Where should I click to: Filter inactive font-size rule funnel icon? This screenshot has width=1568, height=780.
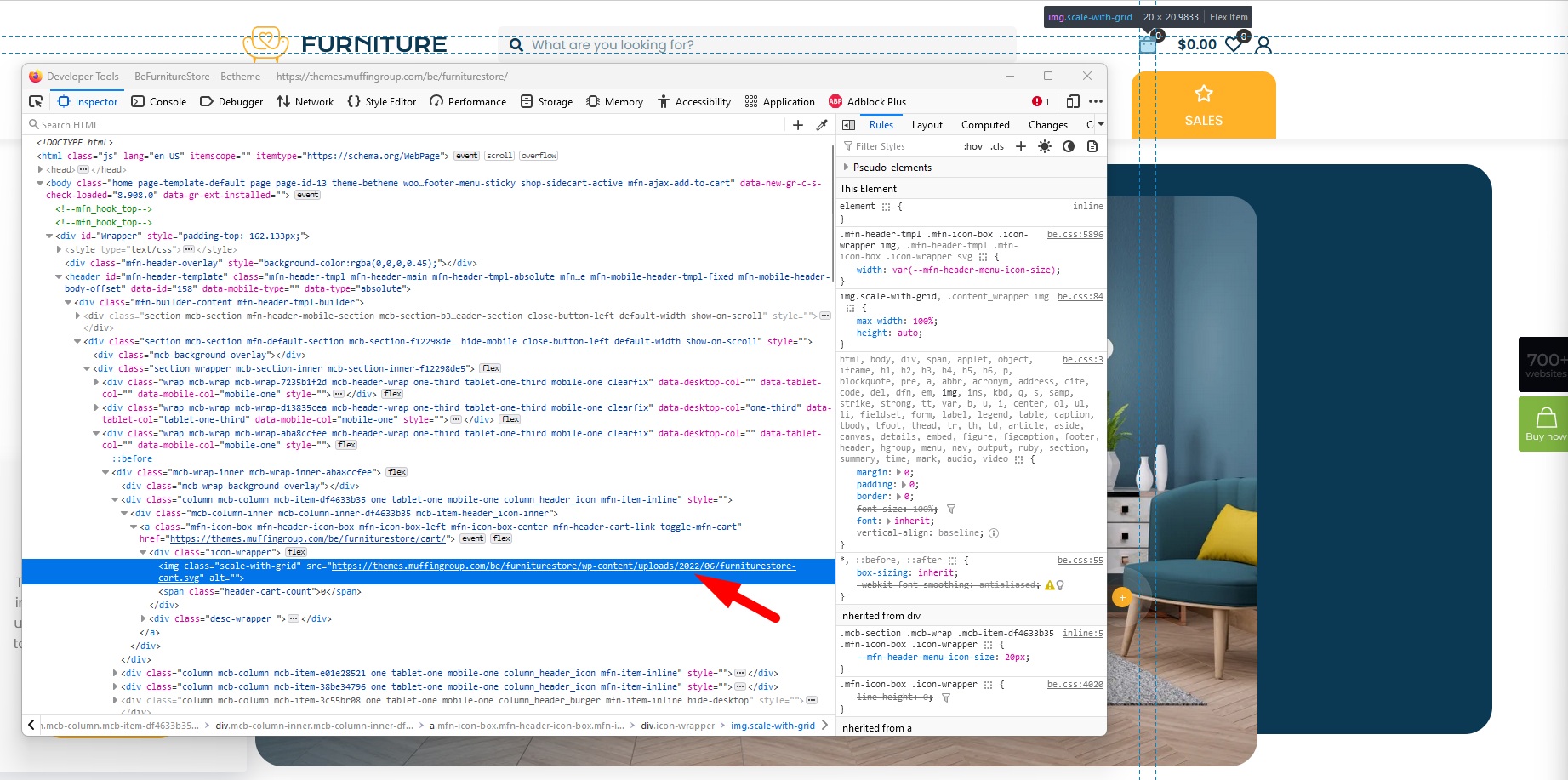951,510
